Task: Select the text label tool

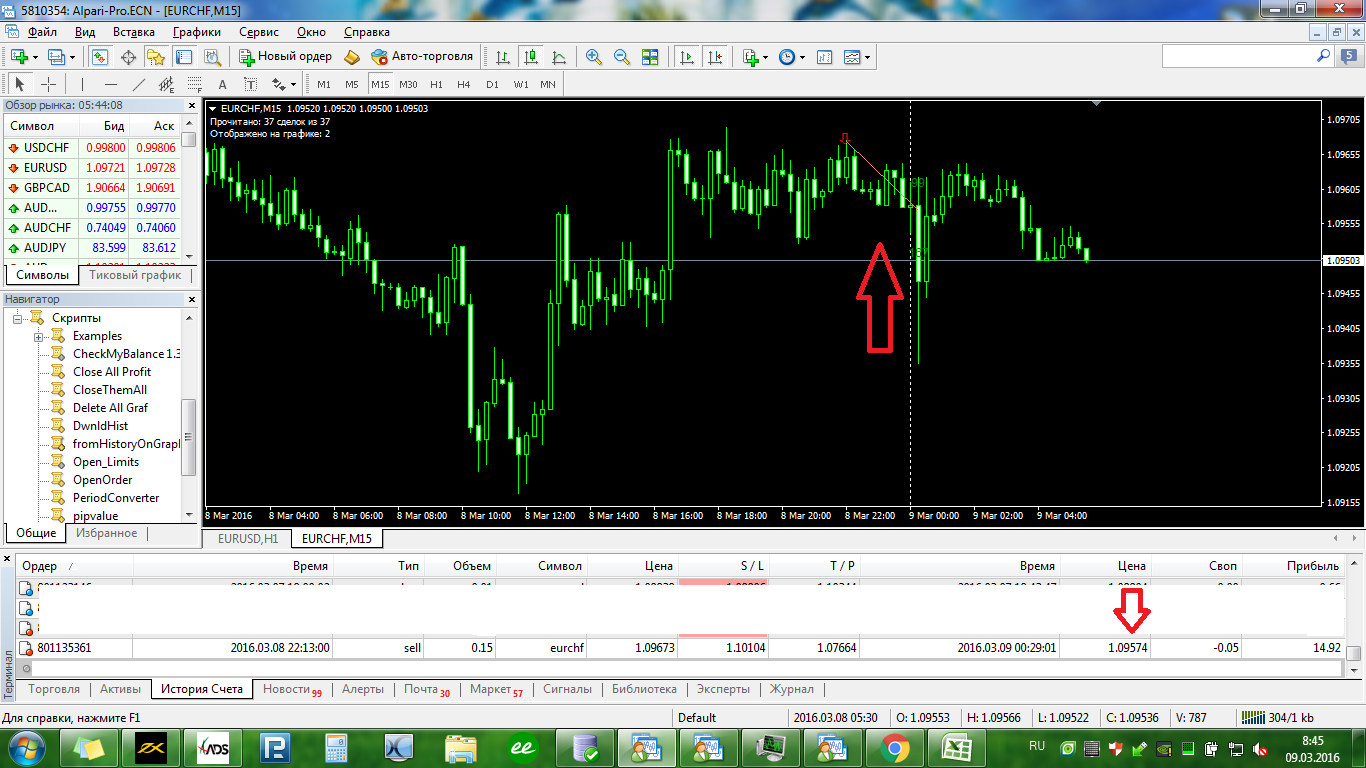Action: [x=250, y=84]
